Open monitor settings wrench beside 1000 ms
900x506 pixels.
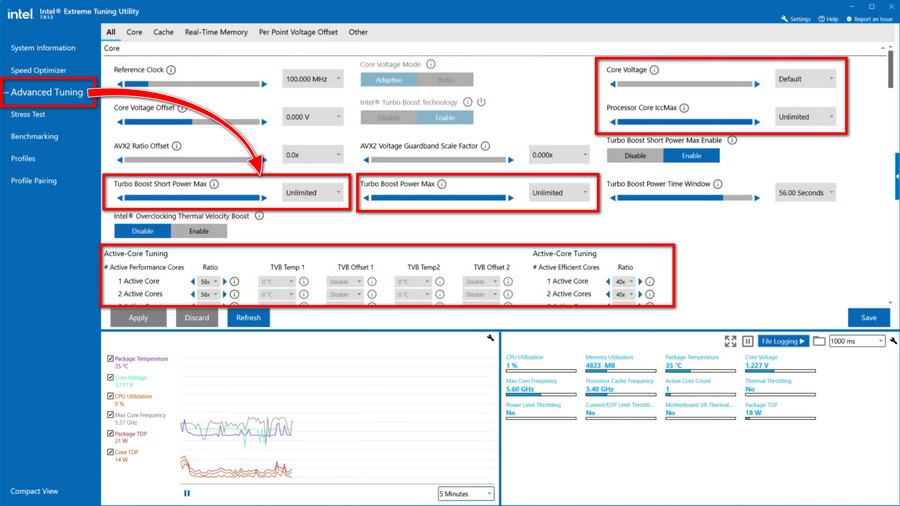pos(893,341)
